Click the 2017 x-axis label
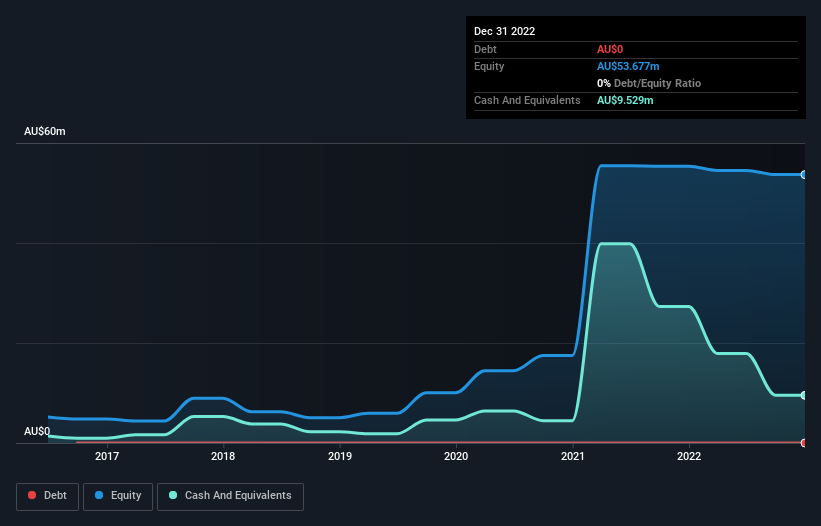Screen dimensions: 821x526 tap(107, 456)
